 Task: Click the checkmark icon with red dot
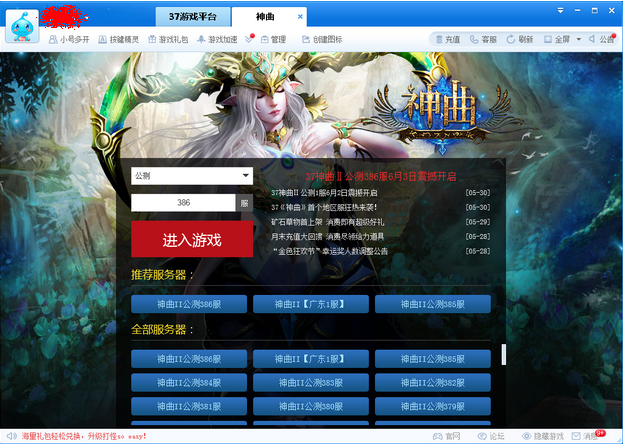click(x=249, y=39)
